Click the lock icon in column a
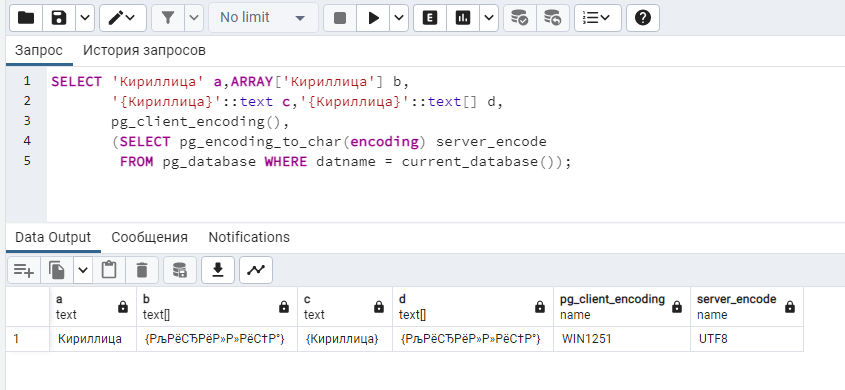 tap(123, 307)
